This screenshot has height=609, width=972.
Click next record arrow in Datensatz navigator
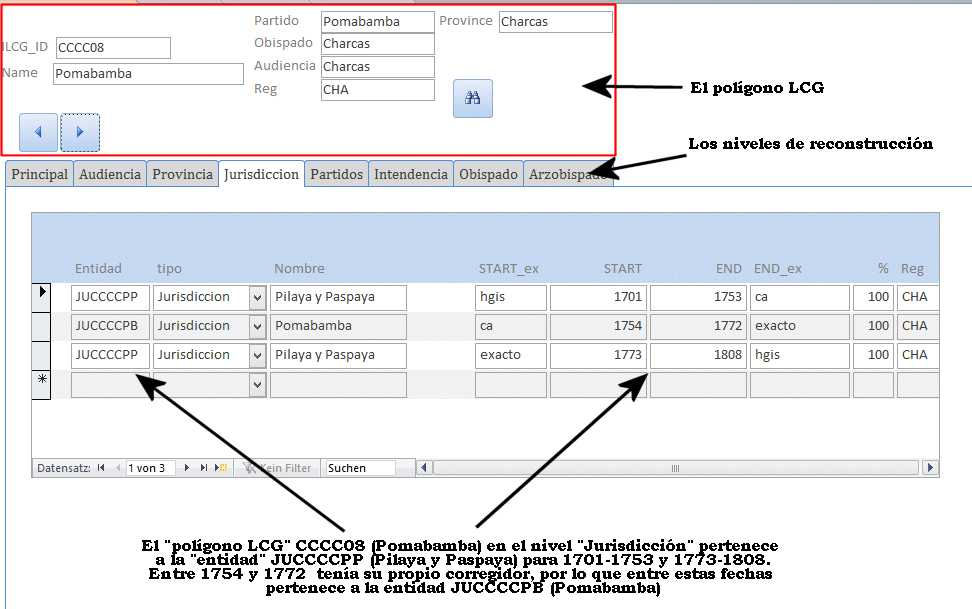coord(187,468)
